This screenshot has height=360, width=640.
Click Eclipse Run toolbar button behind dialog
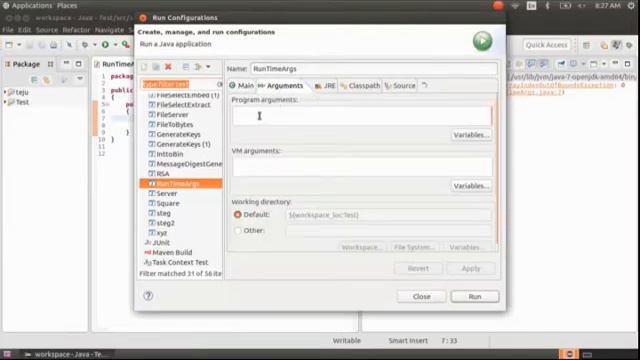point(105,44)
